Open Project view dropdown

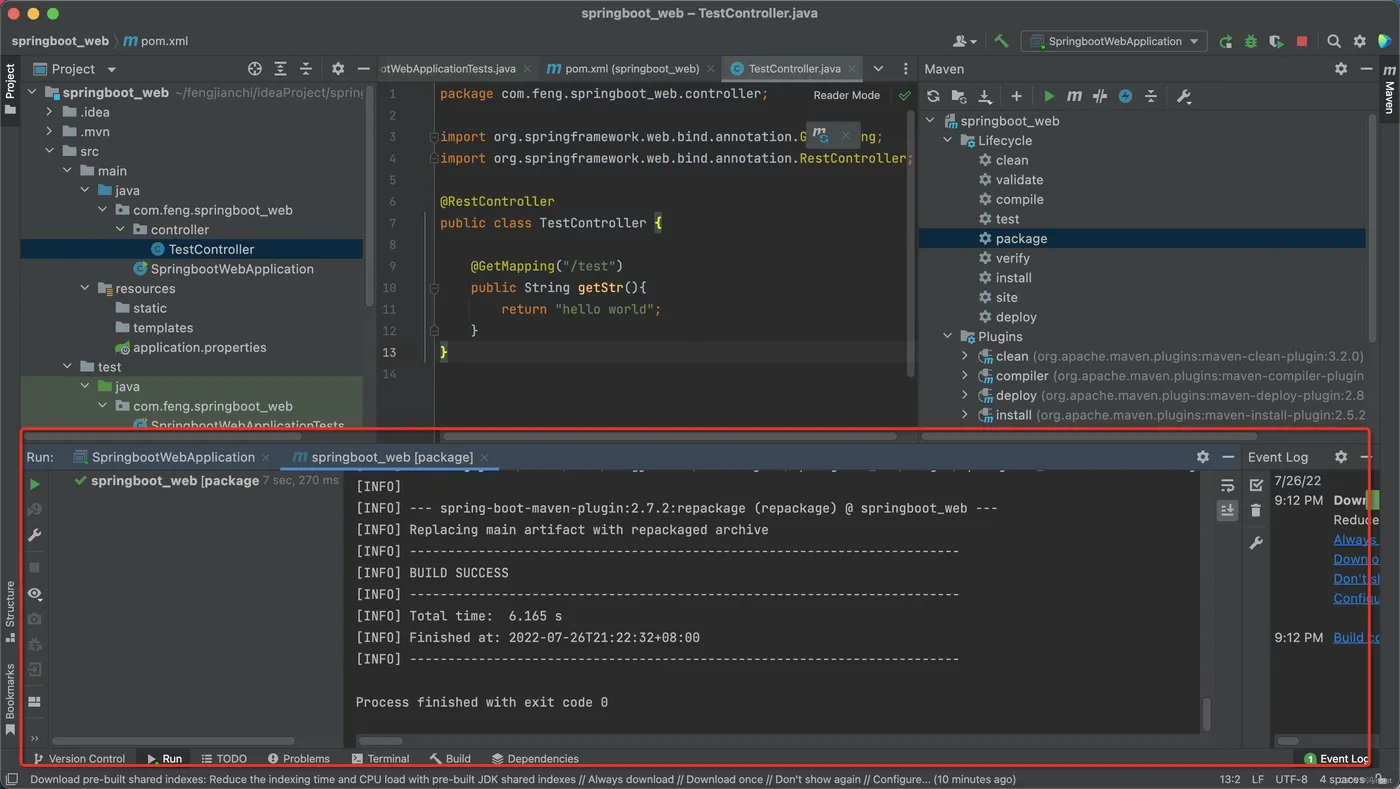pos(111,69)
